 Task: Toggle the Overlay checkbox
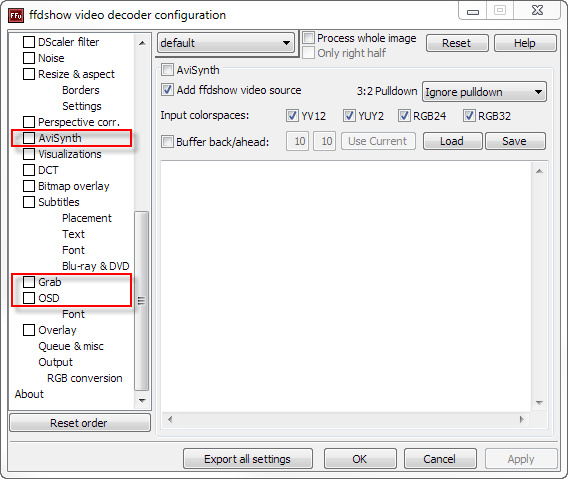coord(29,330)
